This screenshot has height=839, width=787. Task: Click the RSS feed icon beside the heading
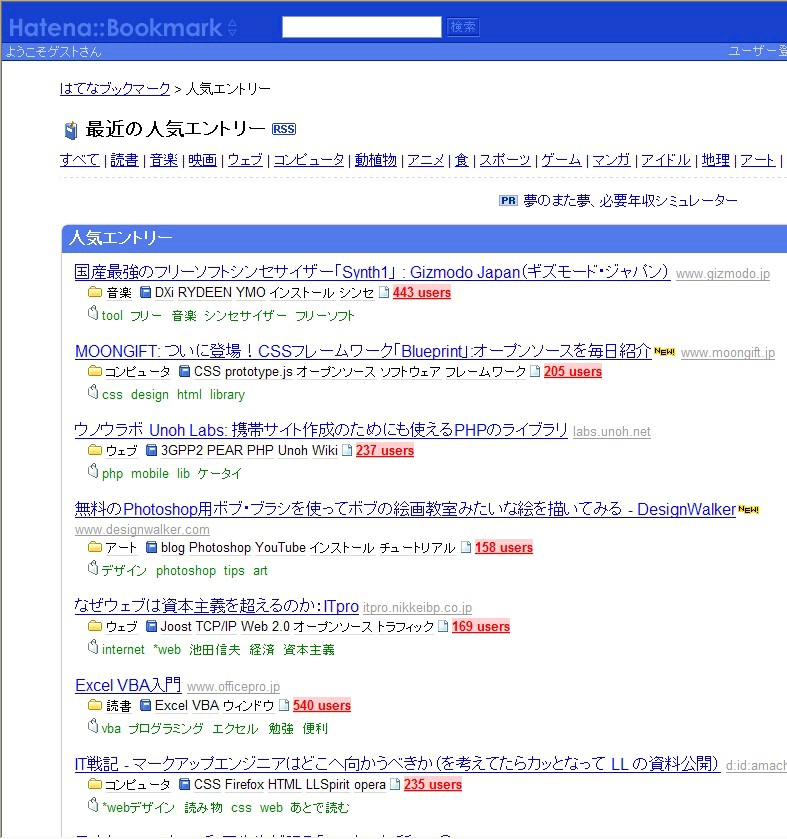(x=284, y=129)
